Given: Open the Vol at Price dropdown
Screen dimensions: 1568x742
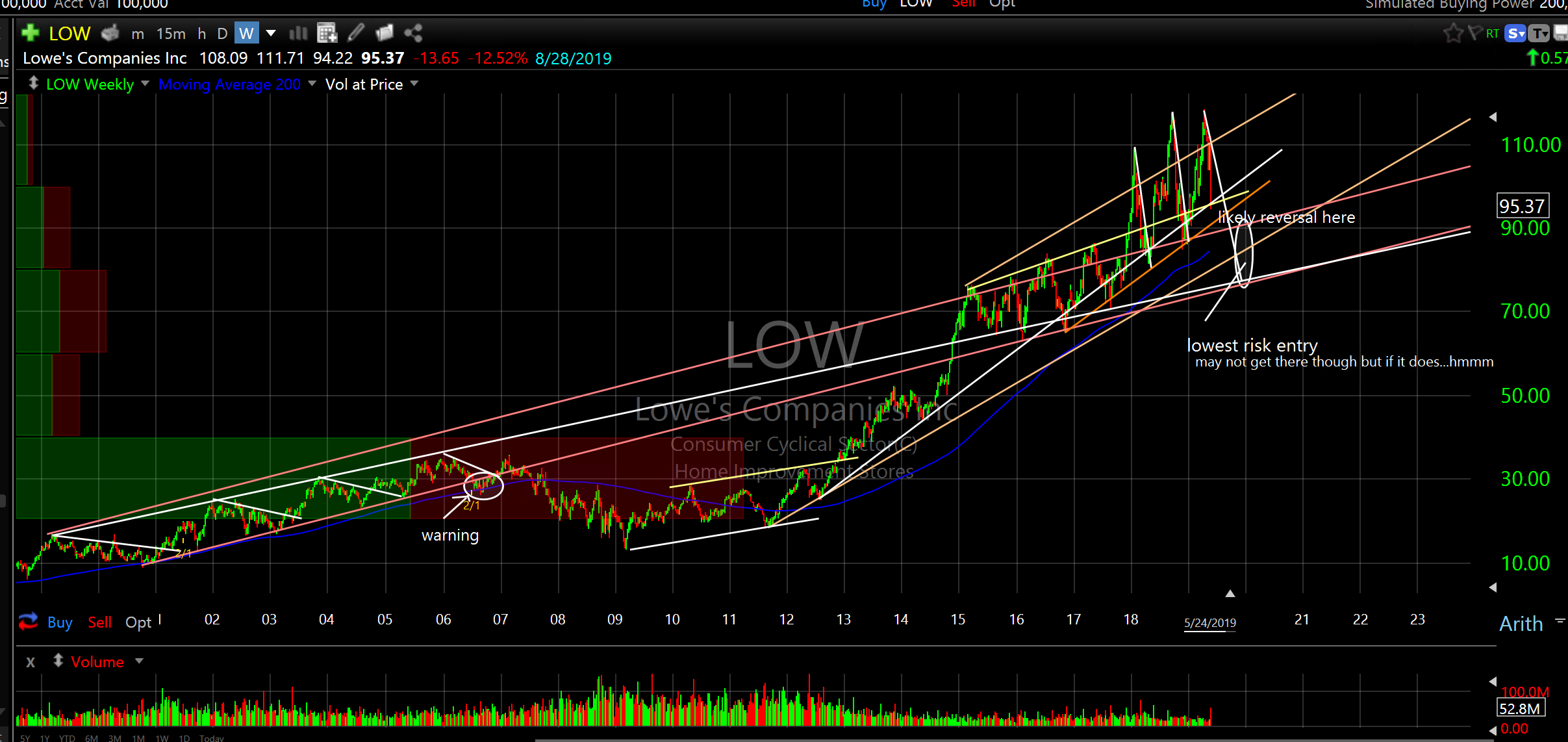Looking at the screenshot, I should tap(415, 84).
